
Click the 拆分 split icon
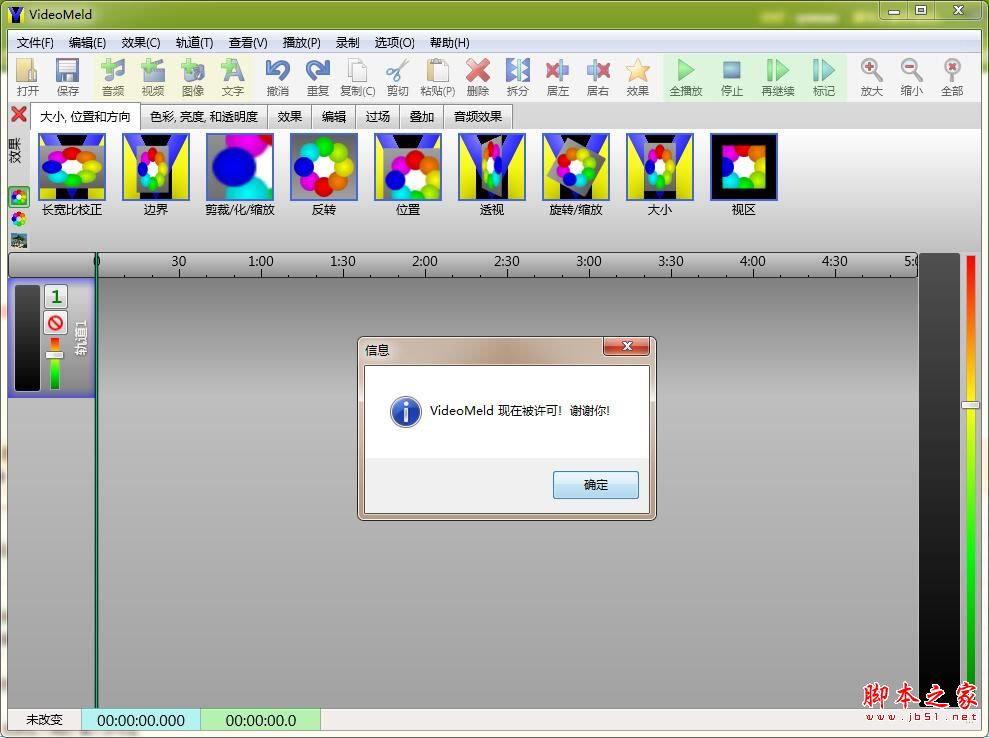517,77
